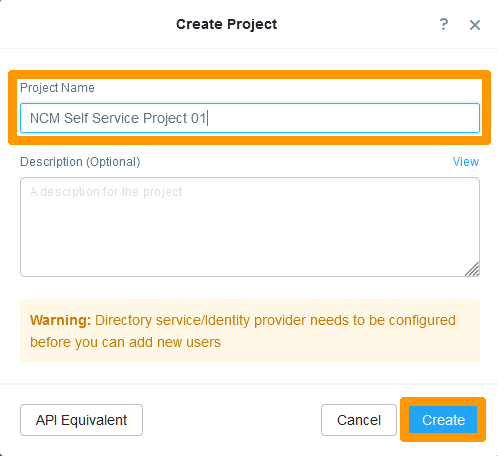
Task: Show the API Equivalent
Action: tap(81, 420)
